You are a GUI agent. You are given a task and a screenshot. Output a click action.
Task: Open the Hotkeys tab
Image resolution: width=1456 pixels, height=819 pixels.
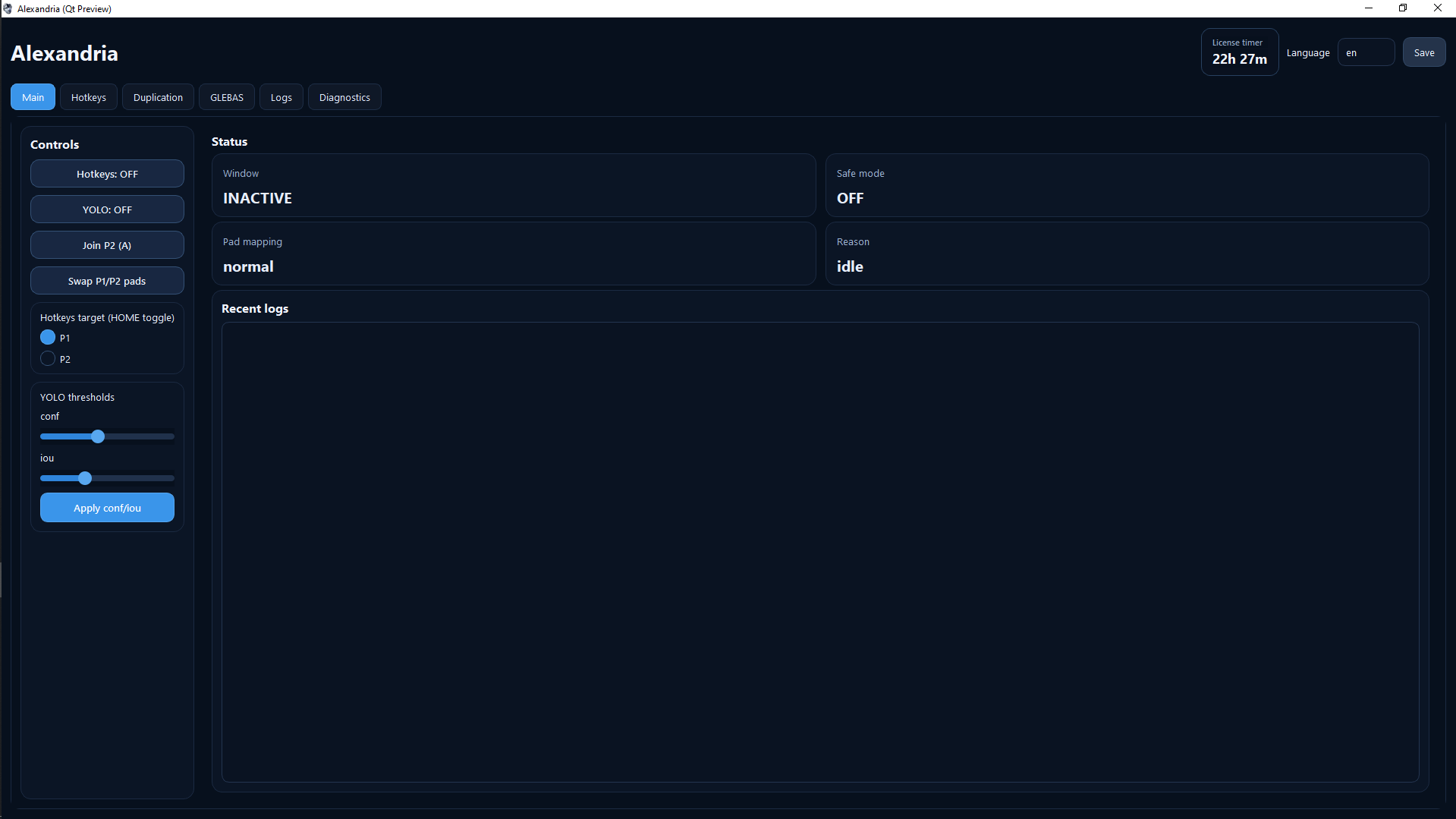pos(89,97)
